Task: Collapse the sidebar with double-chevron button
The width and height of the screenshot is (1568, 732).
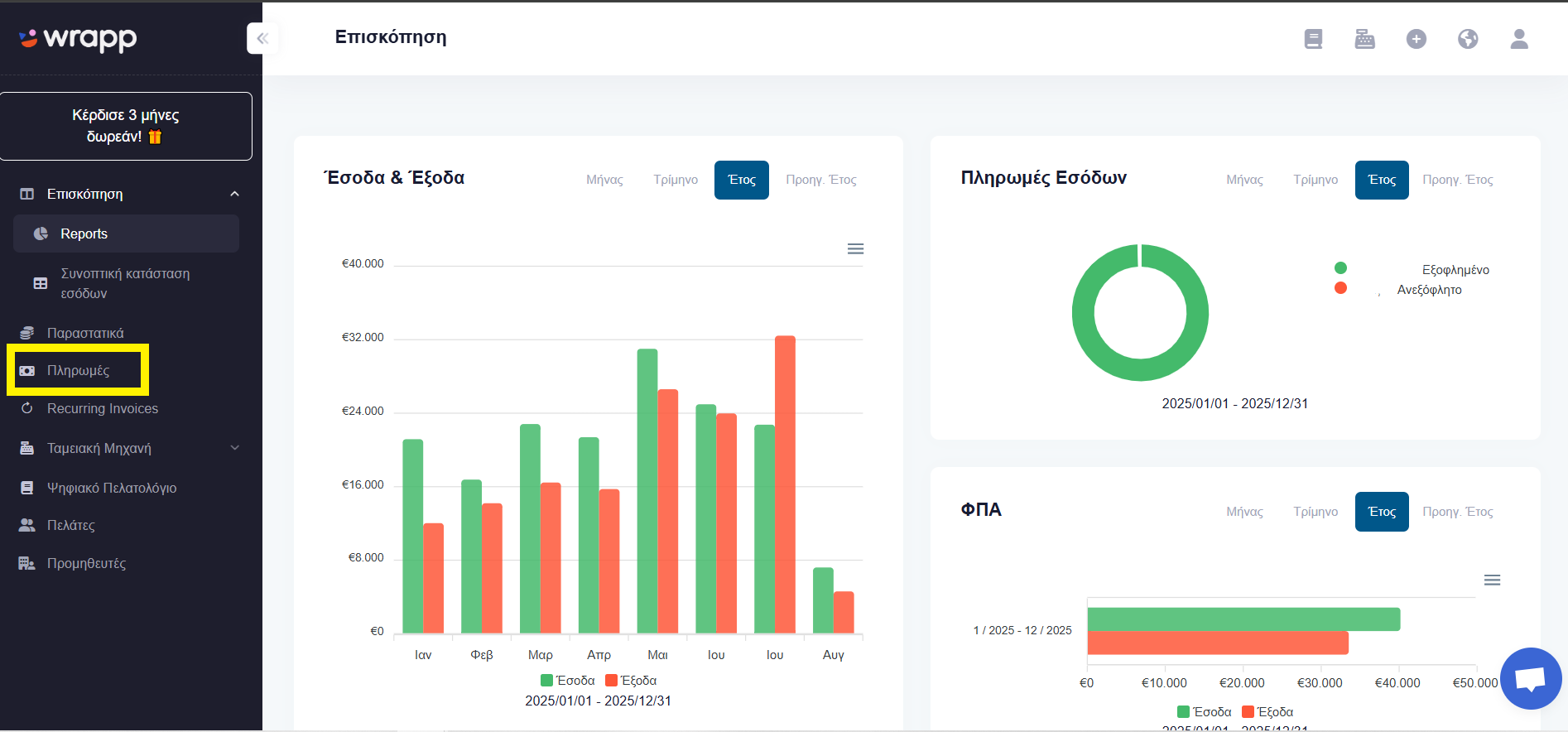Action: (262, 38)
